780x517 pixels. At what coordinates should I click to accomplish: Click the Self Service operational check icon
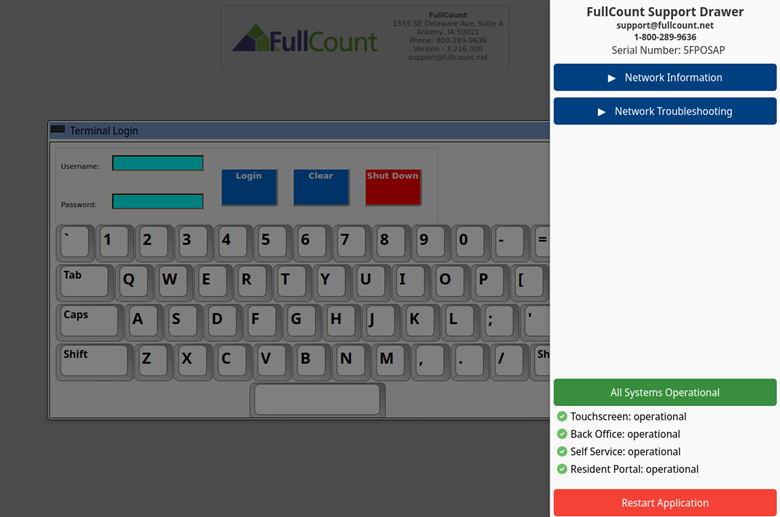(x=562, y=451)
